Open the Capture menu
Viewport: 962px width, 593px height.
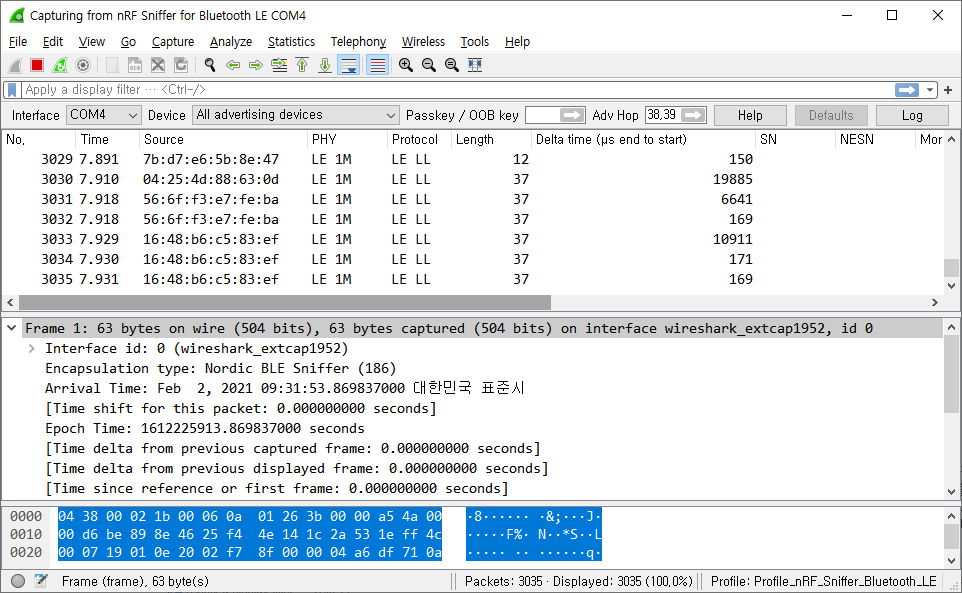tap(173, 42)
